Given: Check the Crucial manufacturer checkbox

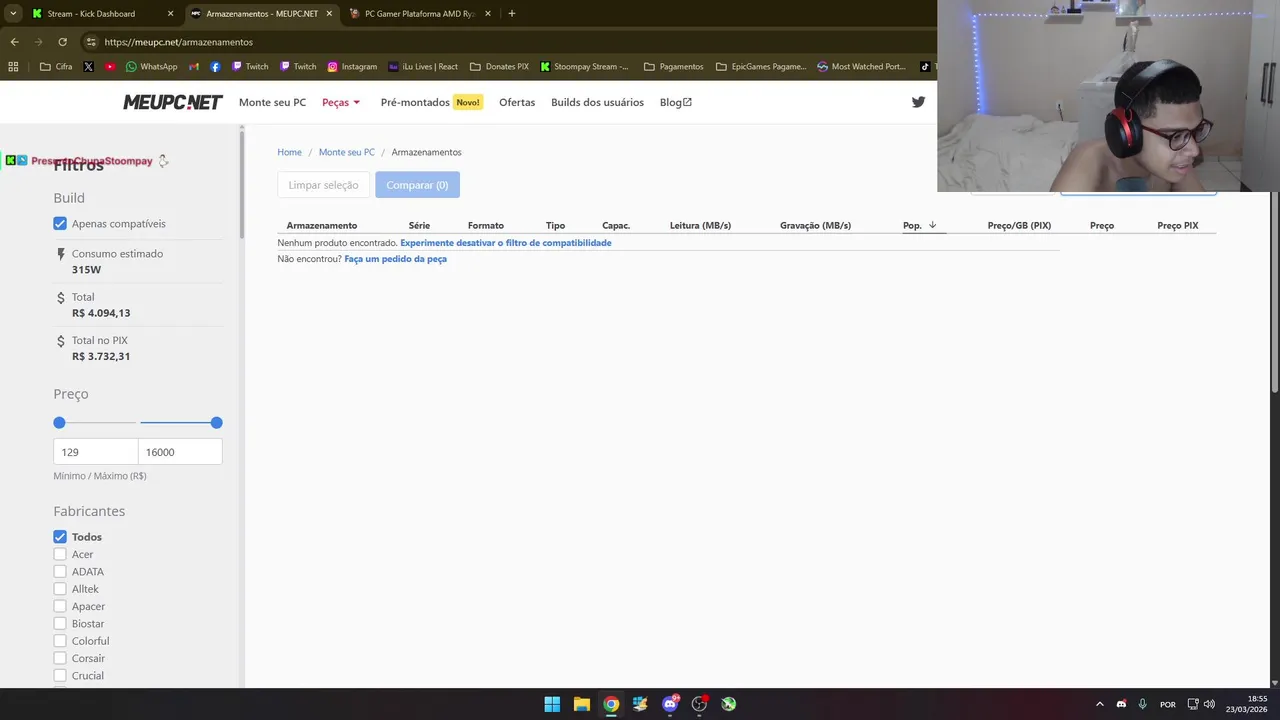Looking at the screenshot, I should point(60,676).
